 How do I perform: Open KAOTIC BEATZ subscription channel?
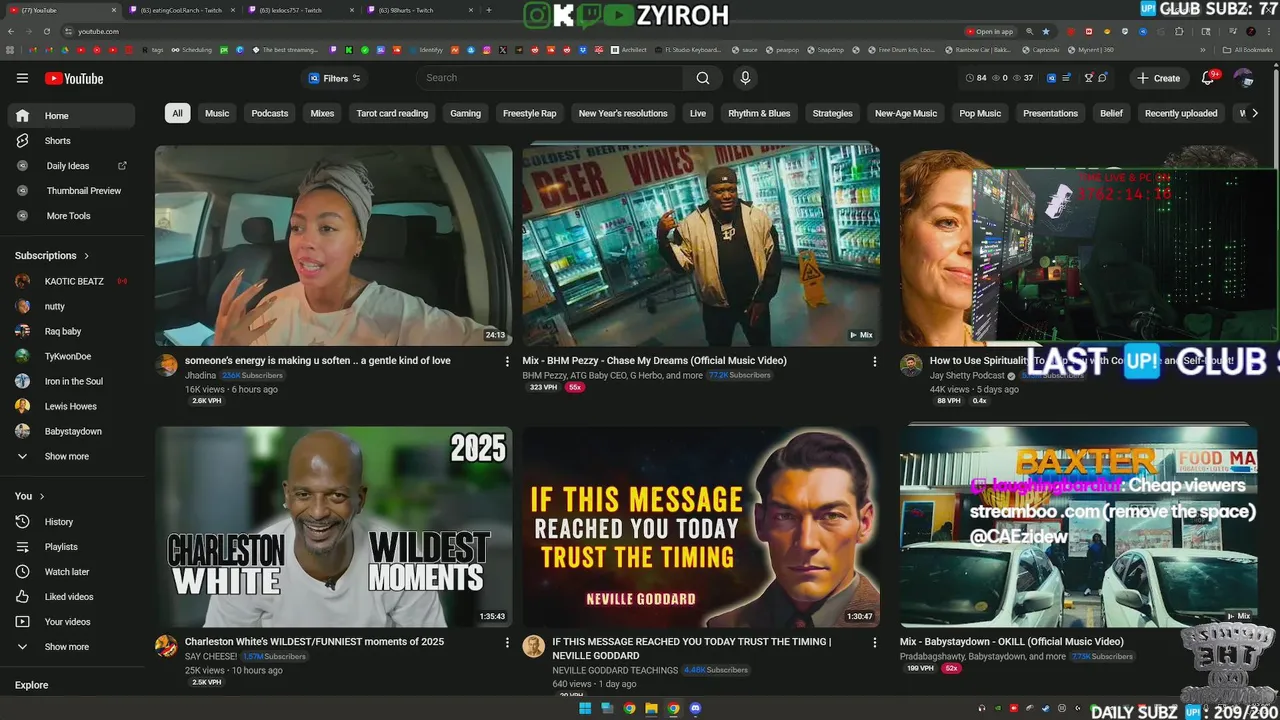pyautogui.click(x=72, y=281)
